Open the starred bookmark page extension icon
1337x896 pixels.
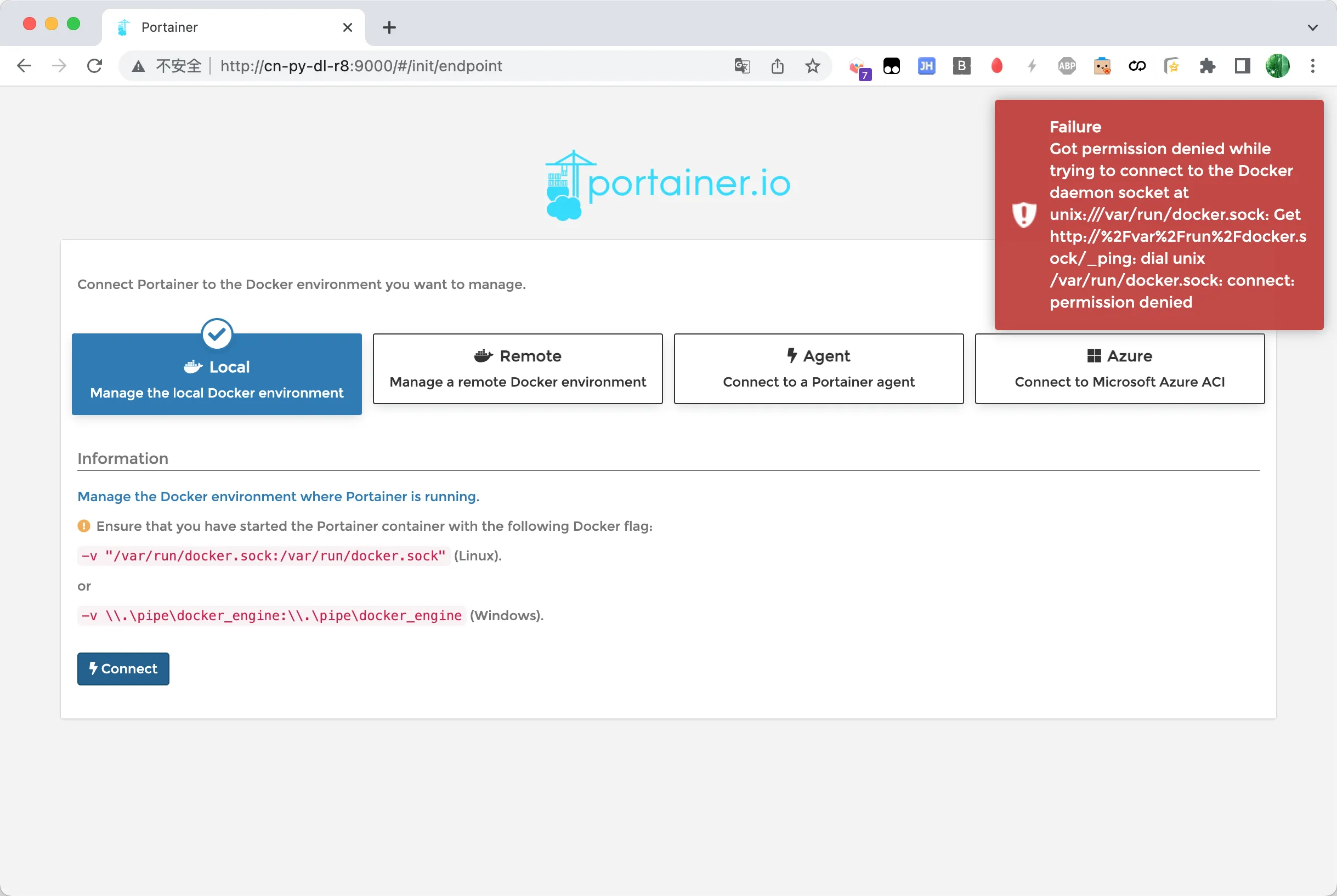point(1172,66)
